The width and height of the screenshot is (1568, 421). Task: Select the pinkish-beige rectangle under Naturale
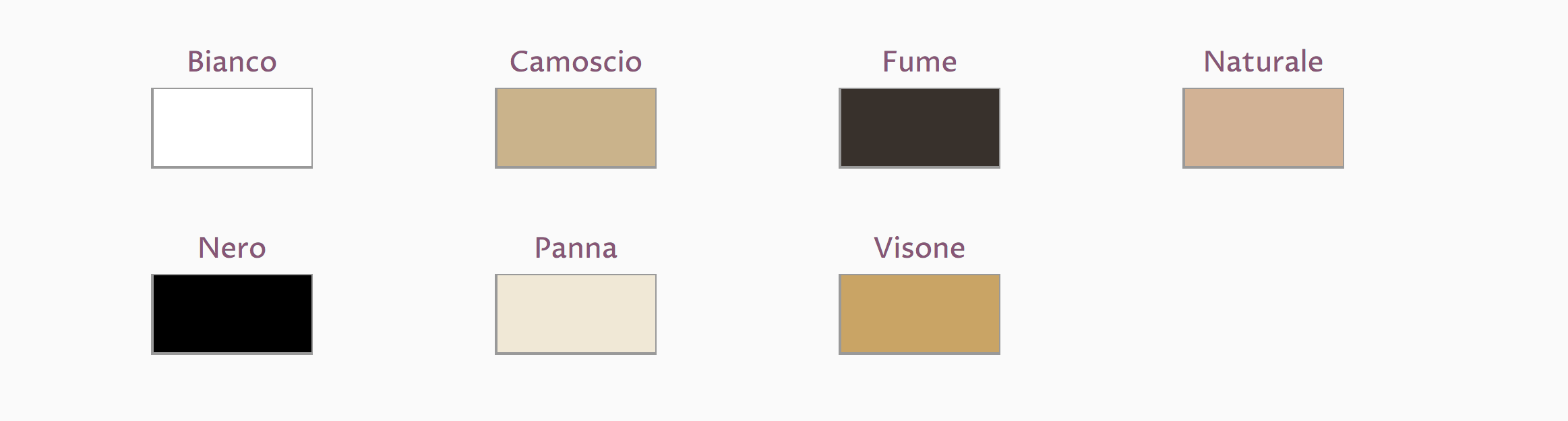pyautogui.click(x=1263, y=128)
